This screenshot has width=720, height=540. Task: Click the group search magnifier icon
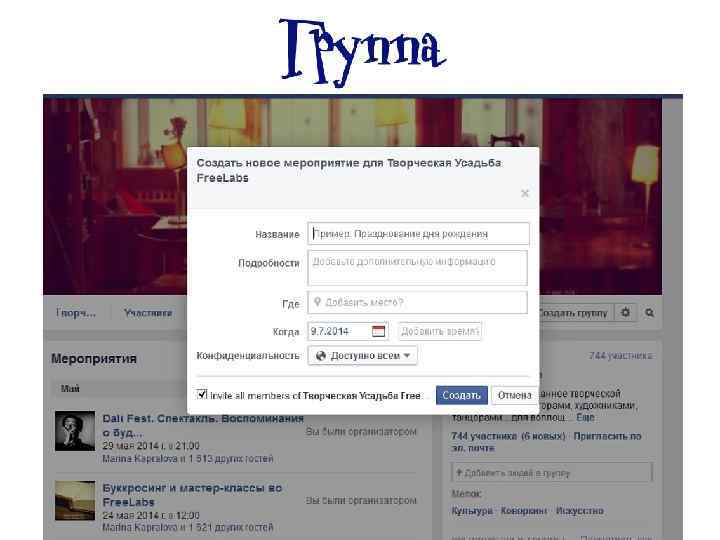coord(649,313)
